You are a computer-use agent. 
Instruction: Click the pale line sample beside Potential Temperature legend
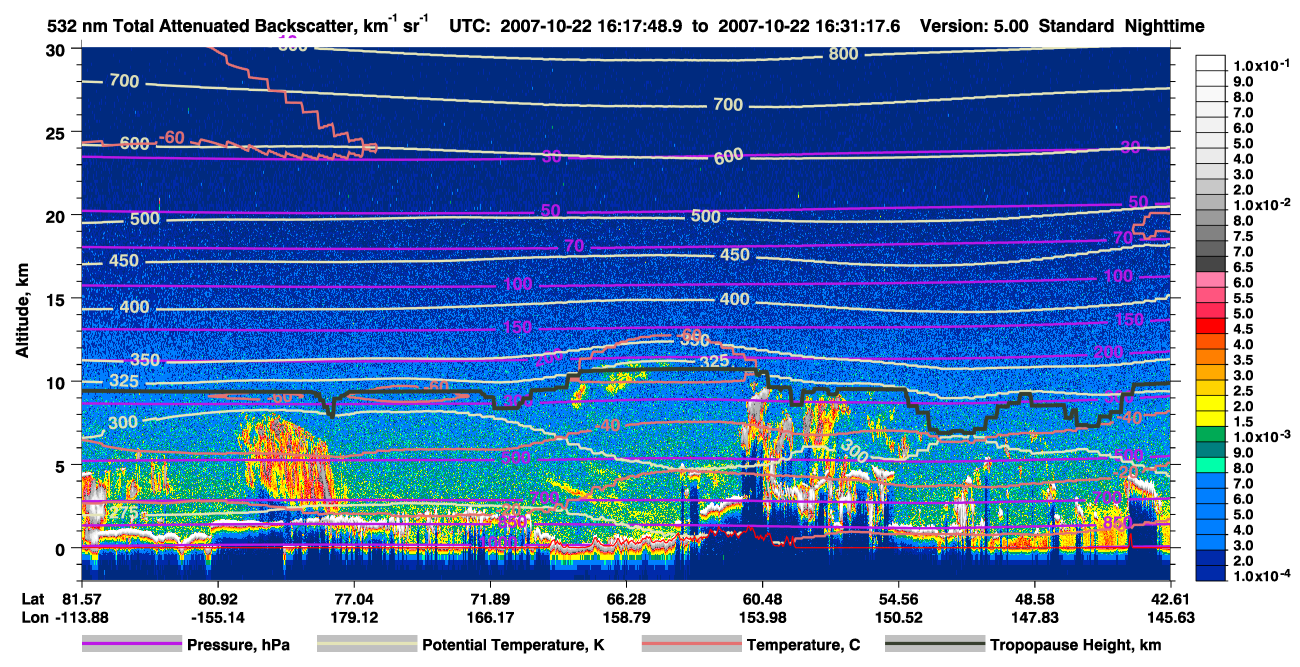pyautogui.click(x=366, y=644)
